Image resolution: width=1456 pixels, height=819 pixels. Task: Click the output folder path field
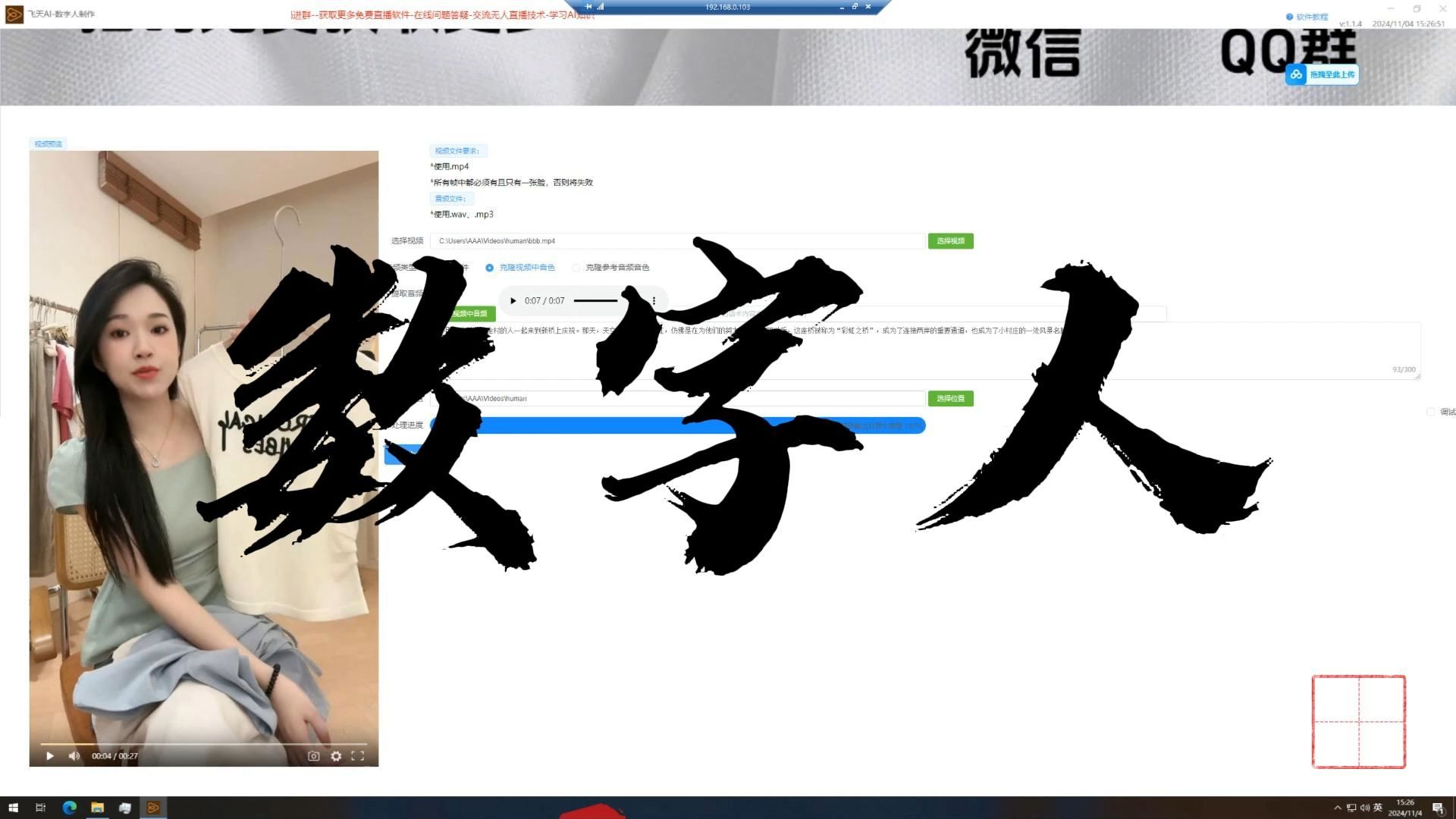click(677, 399)
